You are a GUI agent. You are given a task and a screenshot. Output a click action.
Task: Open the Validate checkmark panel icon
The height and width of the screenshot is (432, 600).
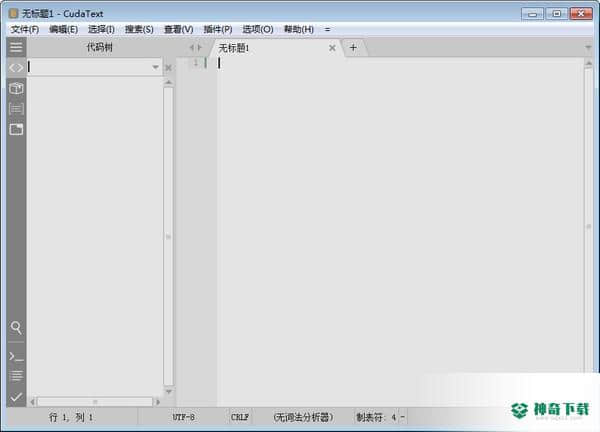(16, 397)
